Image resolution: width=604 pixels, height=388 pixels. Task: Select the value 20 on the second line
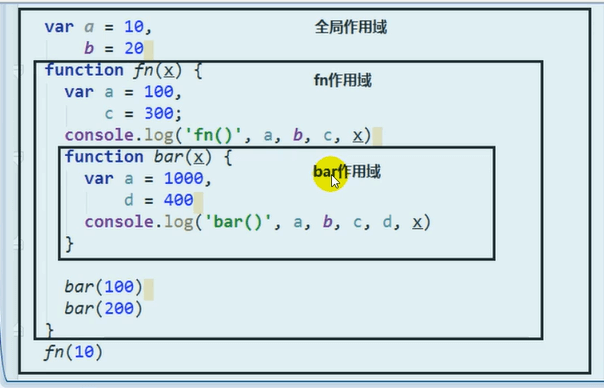(x=134, y=48)
